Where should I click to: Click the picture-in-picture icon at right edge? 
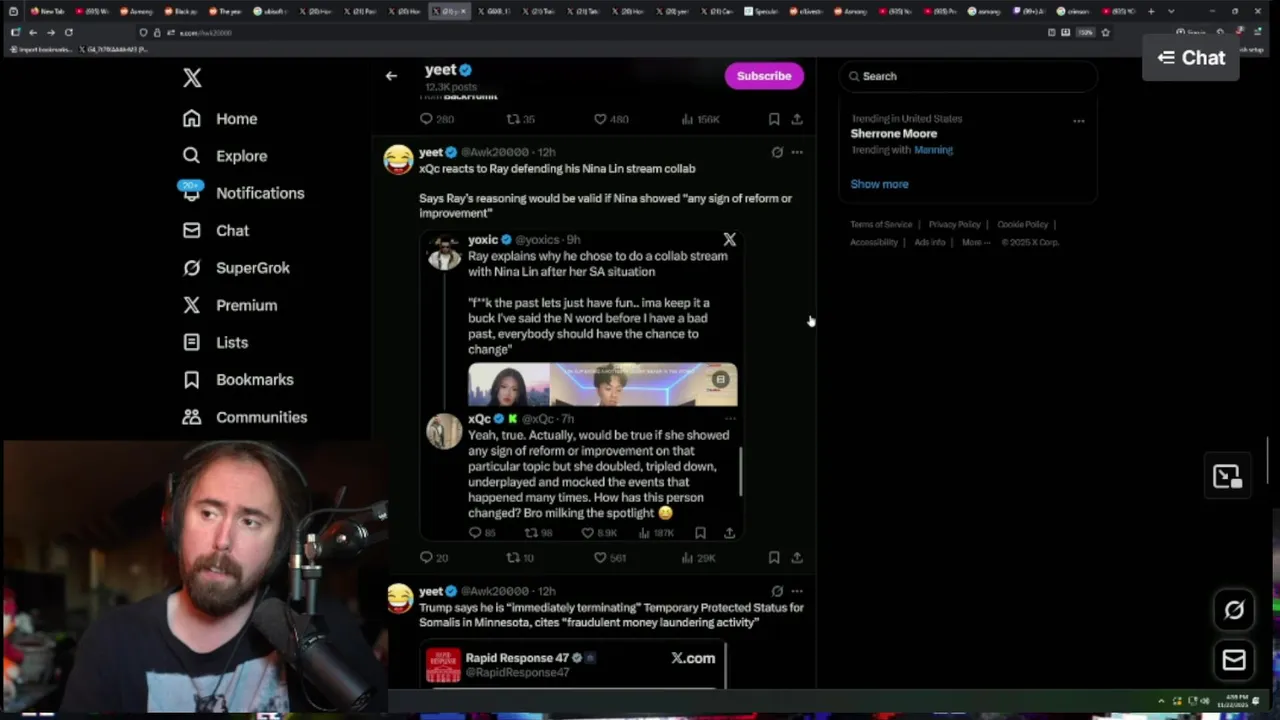pyautogui.click(x=1227, y=477)
